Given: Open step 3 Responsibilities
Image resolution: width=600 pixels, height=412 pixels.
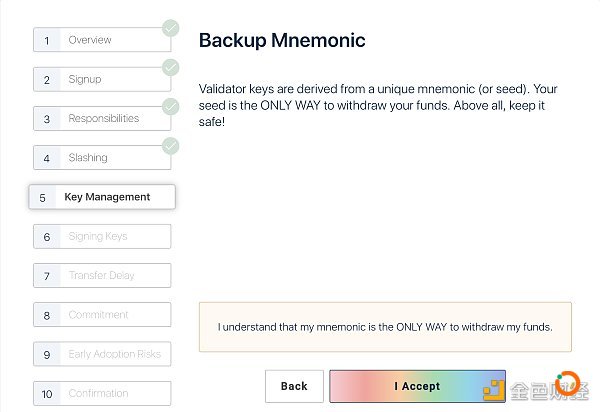Looking at the screenshot, I should [x=102, y=118].
